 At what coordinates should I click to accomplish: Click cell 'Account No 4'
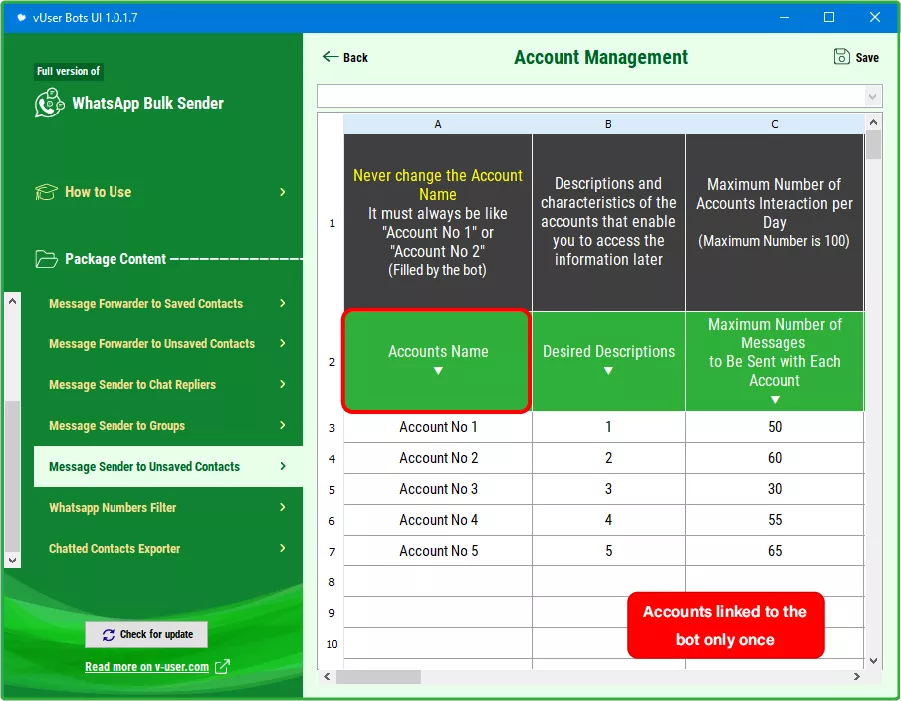coord(438,520)
